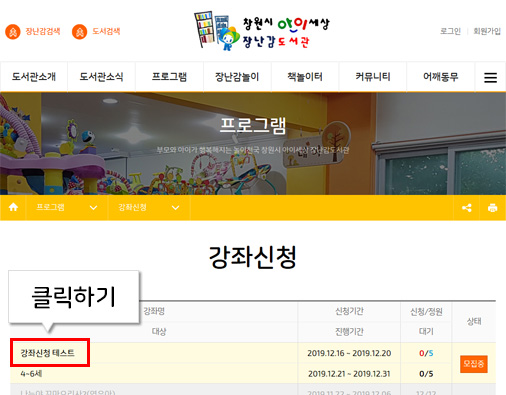Click the 도서검색 orange icon
The height and width of the screenshot is (395, 506).
tap(79, 32)
